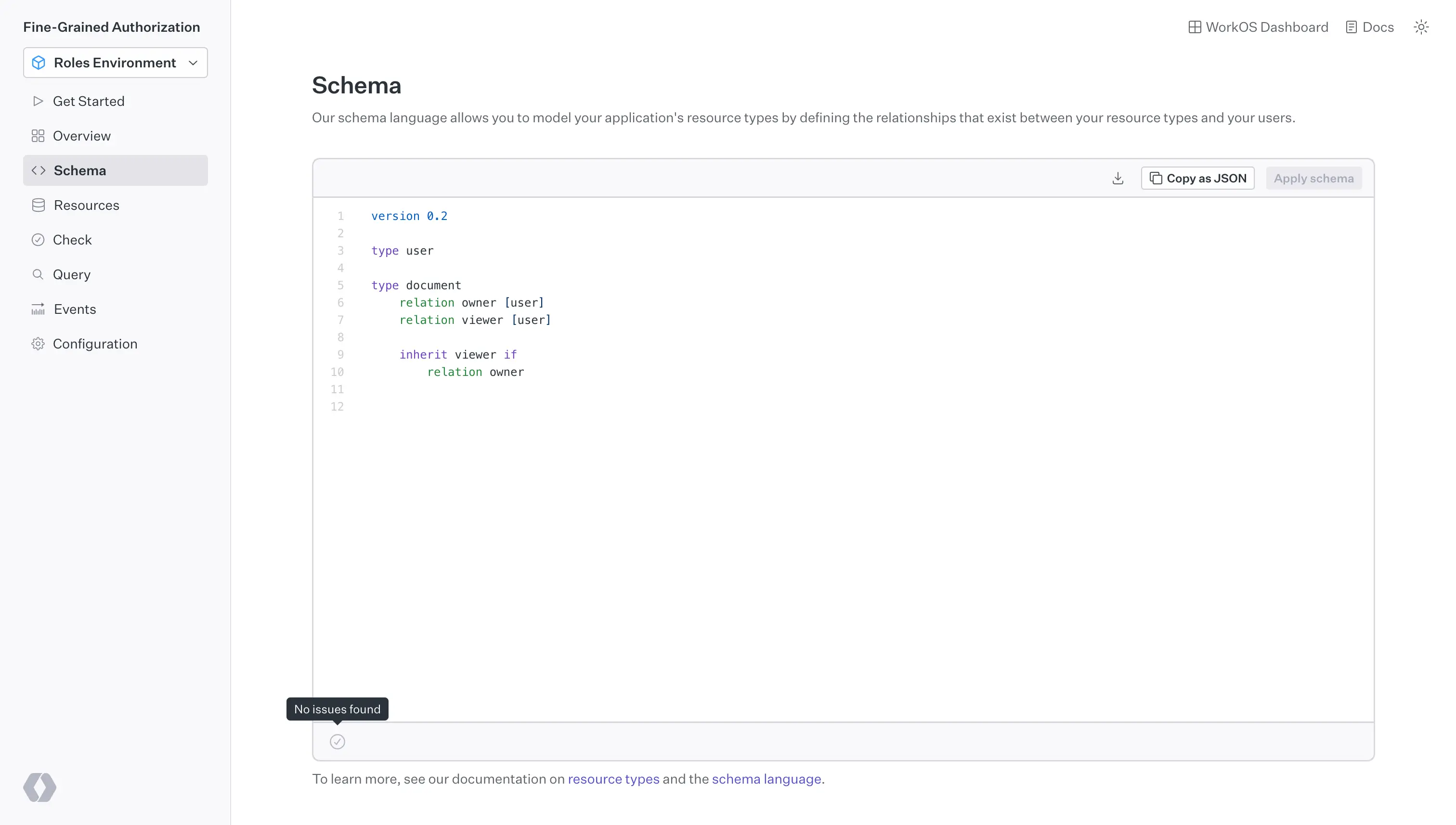Click the 'inherit viewer if' line
Image resolution: width=1456 pixels, height=825 pixels.
coord(458,355)
